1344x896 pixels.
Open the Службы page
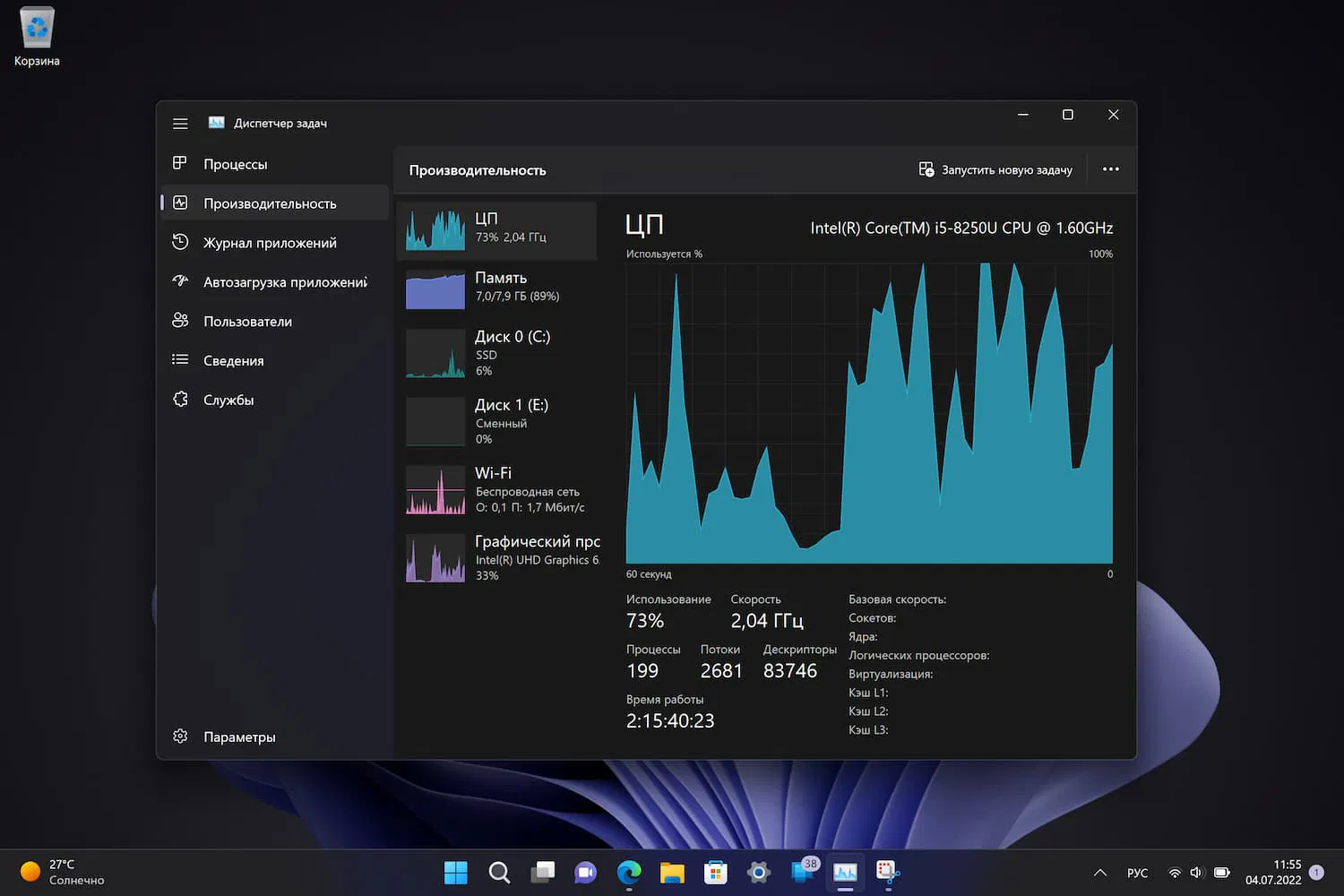pos(275,401)
